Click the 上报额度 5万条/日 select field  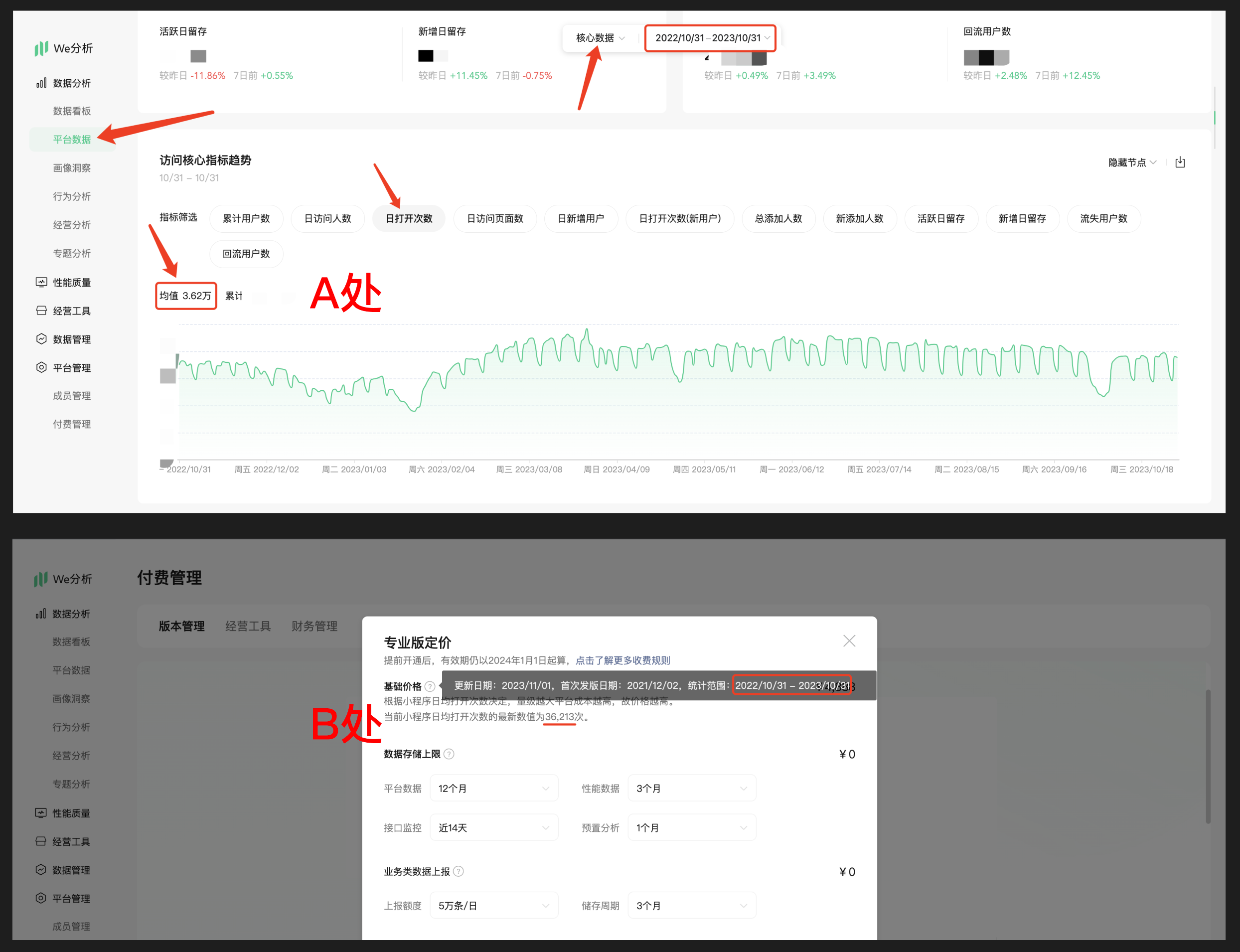click(493, 906)
